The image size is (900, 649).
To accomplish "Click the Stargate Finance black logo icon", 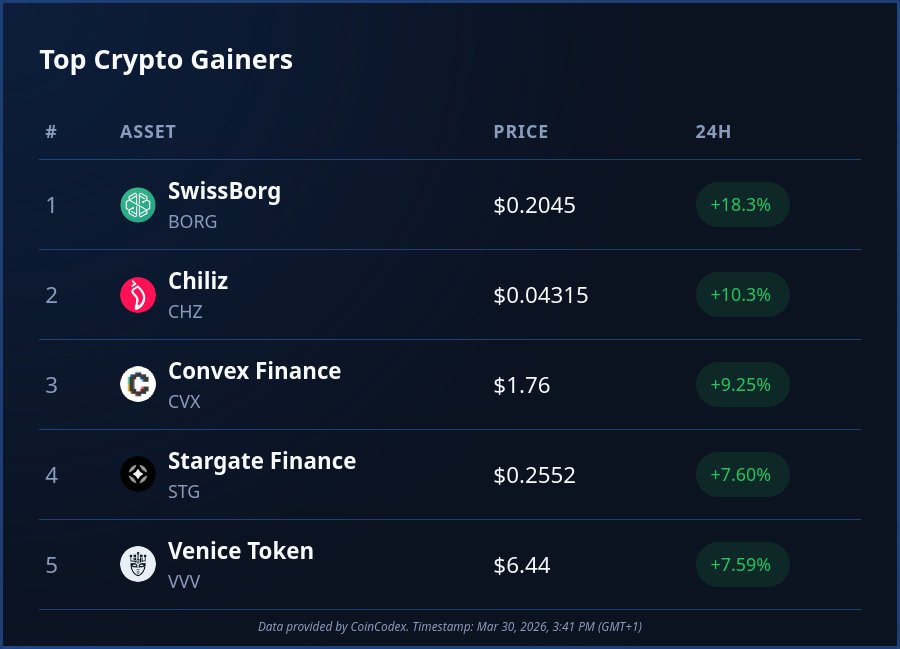I will click(137, 475).
